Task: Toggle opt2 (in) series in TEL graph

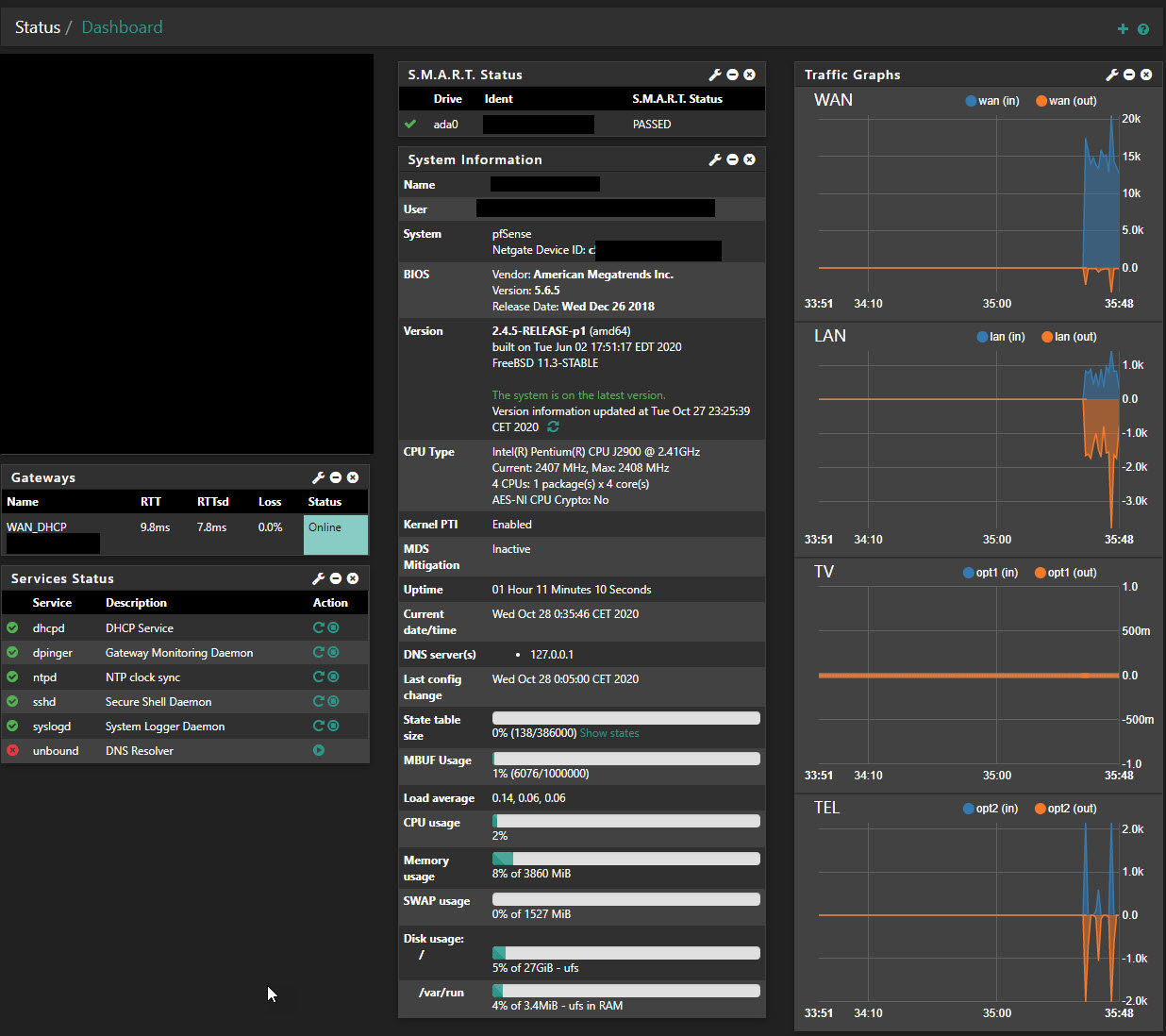Action: (990, 809)
